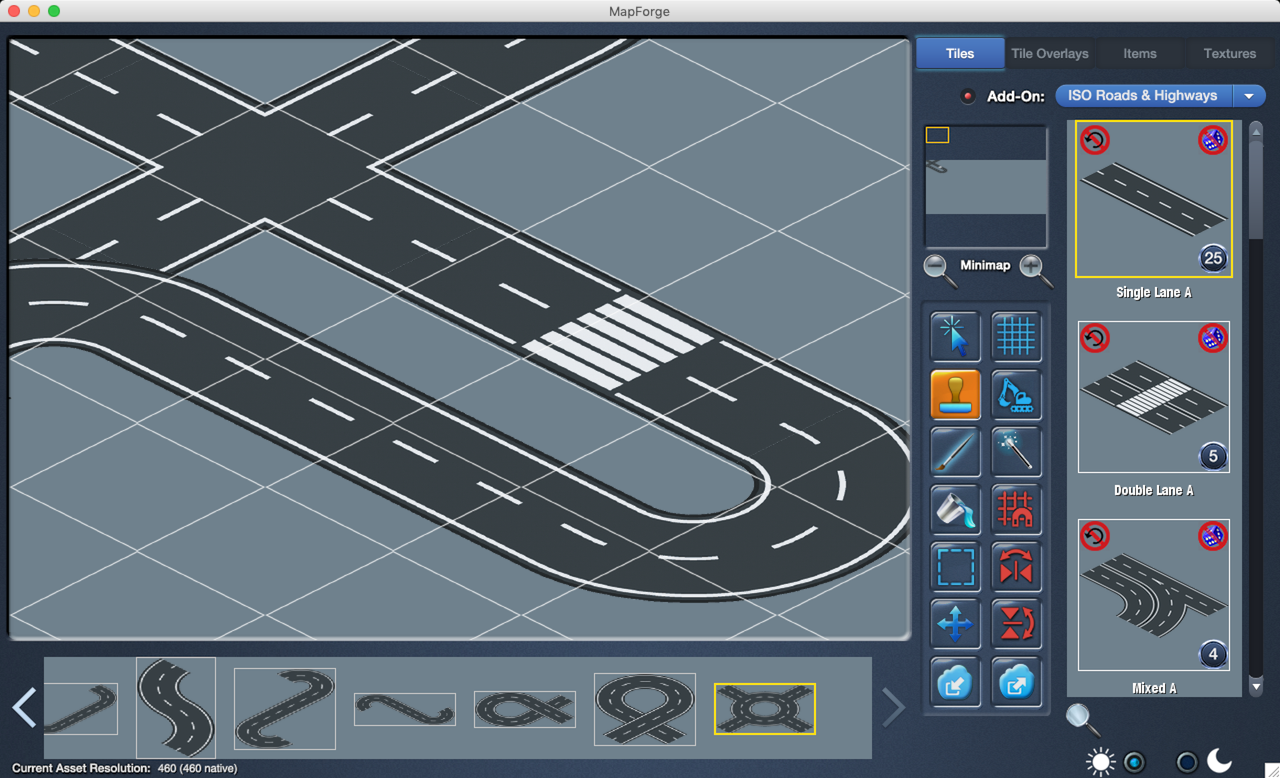This screenshot has width=1280, height=778.
Task: Pick the paint bucket fill tool
Action: tap(955, 509)
